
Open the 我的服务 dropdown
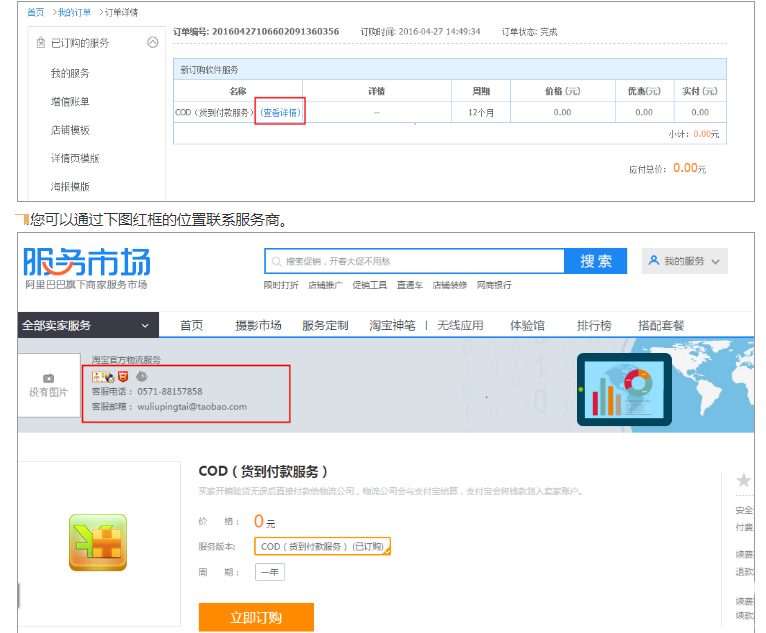point(684,261)
